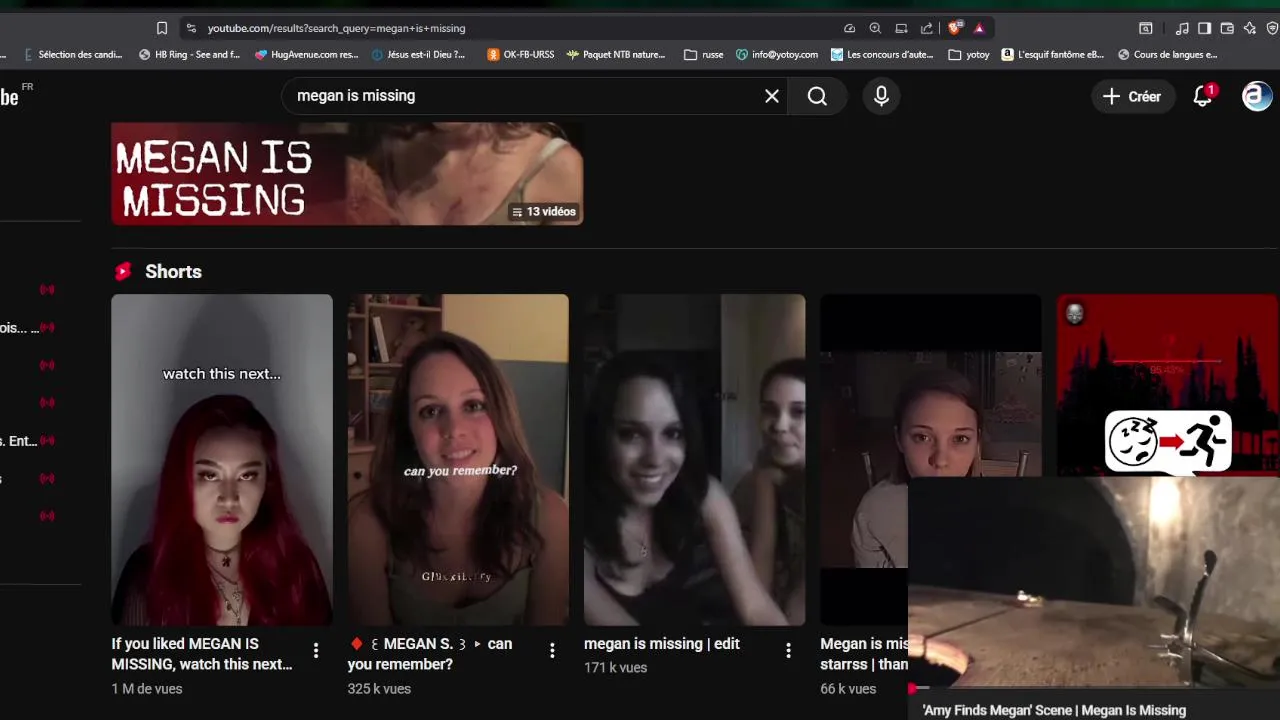Open options menu for 'can you remember?' short
The image size is (1280, 720).
tap(552, 650)
